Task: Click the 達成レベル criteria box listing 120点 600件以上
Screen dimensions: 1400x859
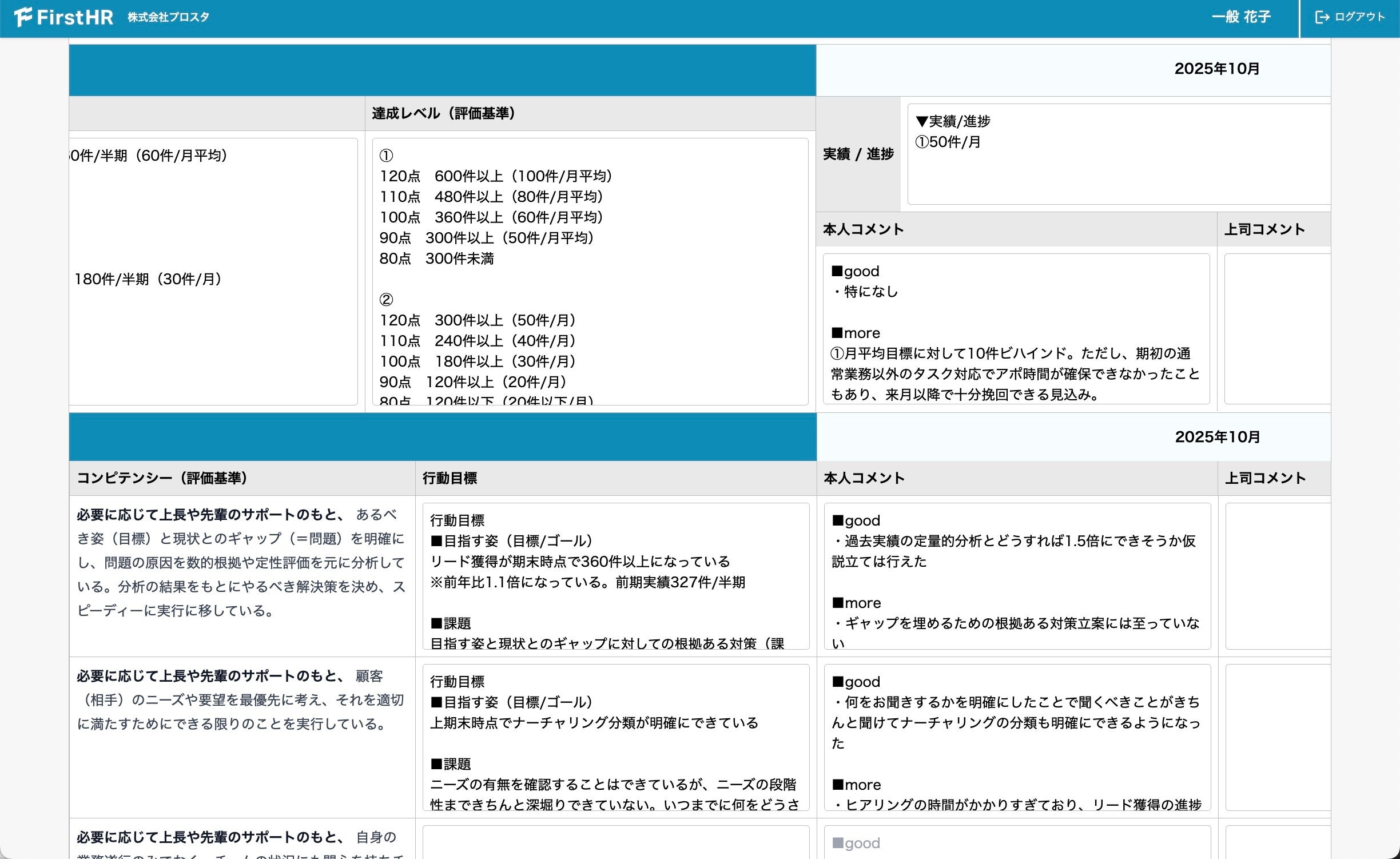Action: (x=590, y=272)
